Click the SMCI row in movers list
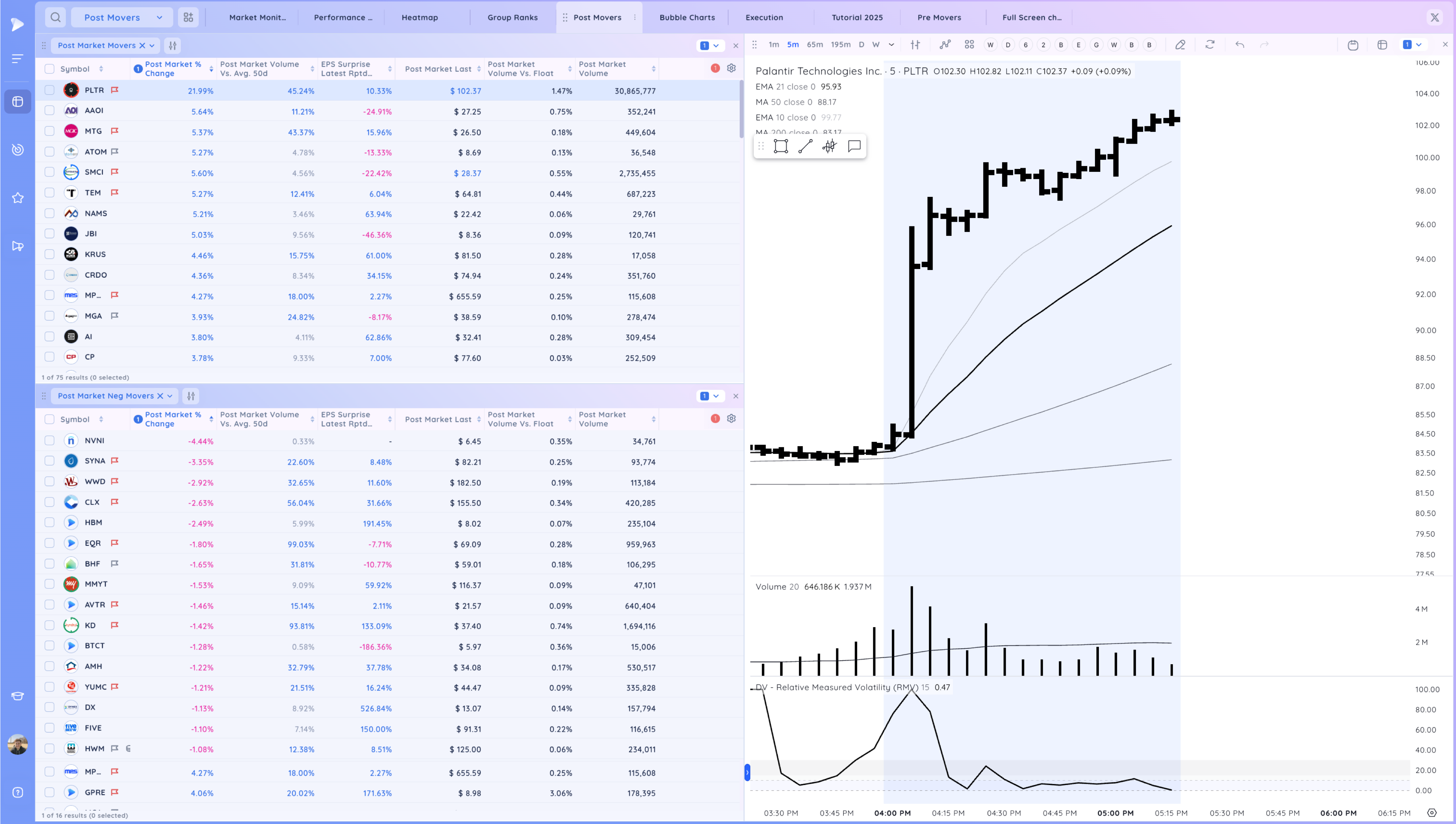The width and height of the screenshot is (1456, 824). (x=94, y=172)
